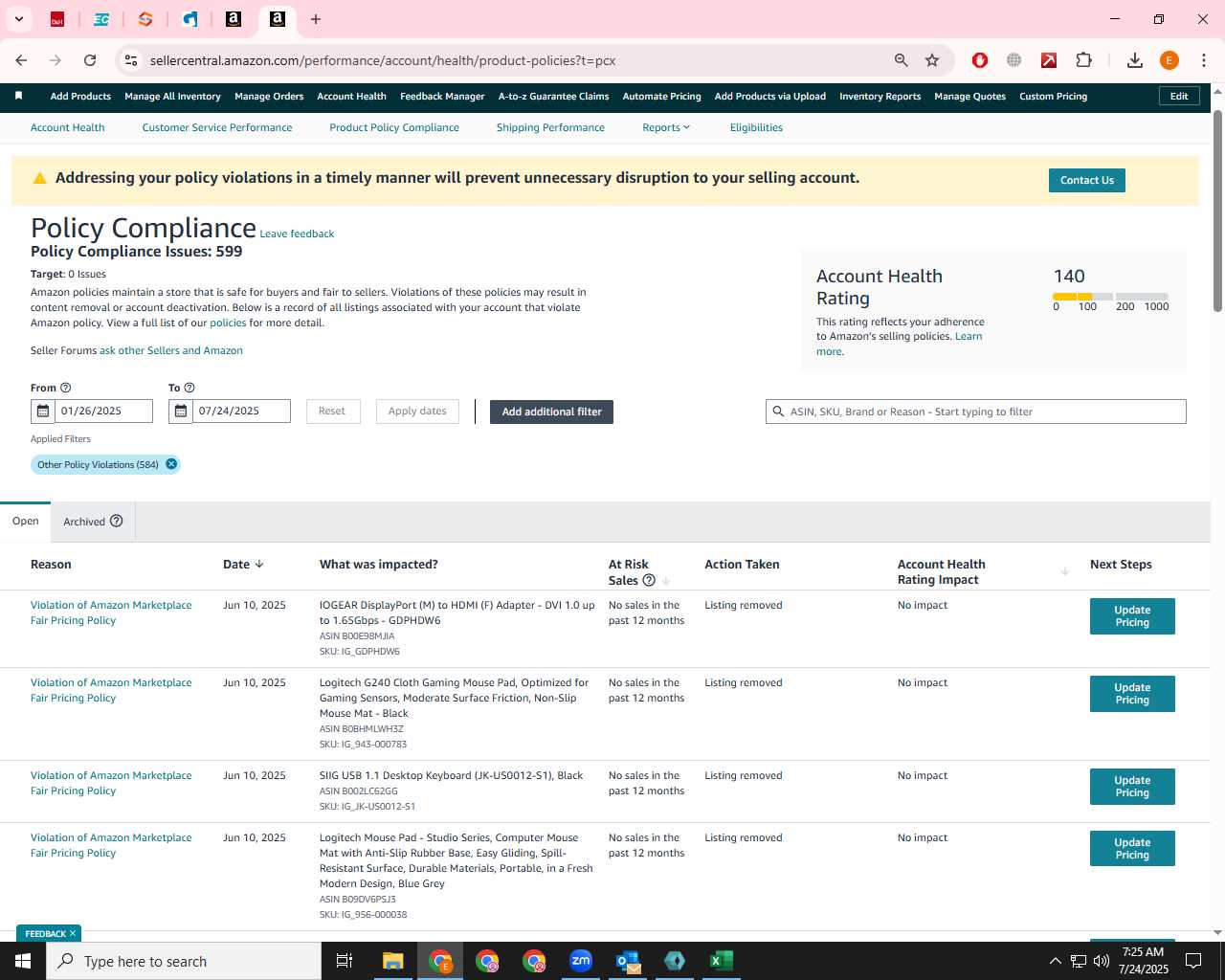Open Shipping Performance tab
Image resolution: width=1225 pixels, height=980 pixels.
pos(550,127)
